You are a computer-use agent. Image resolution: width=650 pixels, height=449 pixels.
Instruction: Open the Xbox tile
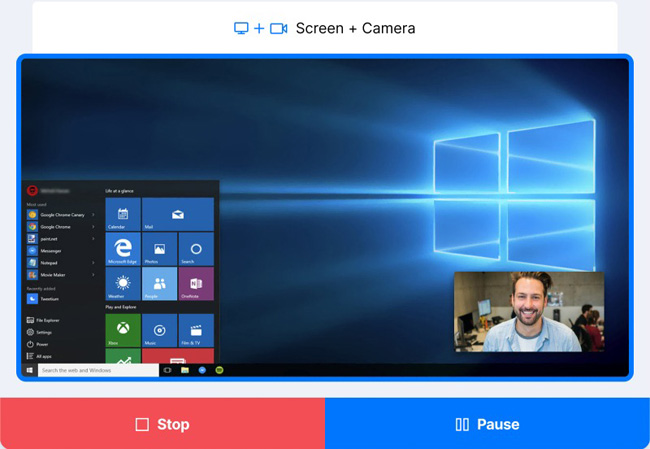(x=123, y=330)
